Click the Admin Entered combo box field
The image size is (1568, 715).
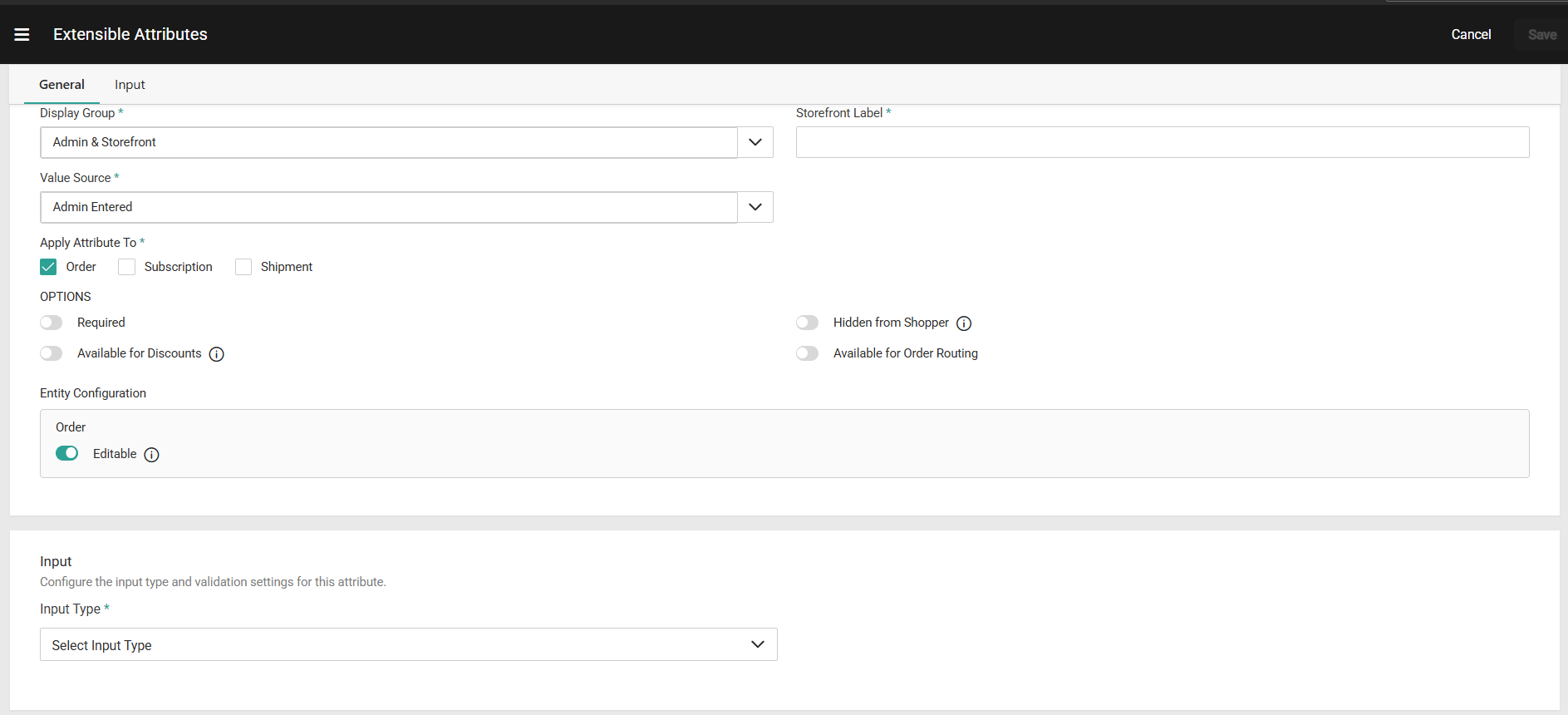click(389, 207)
